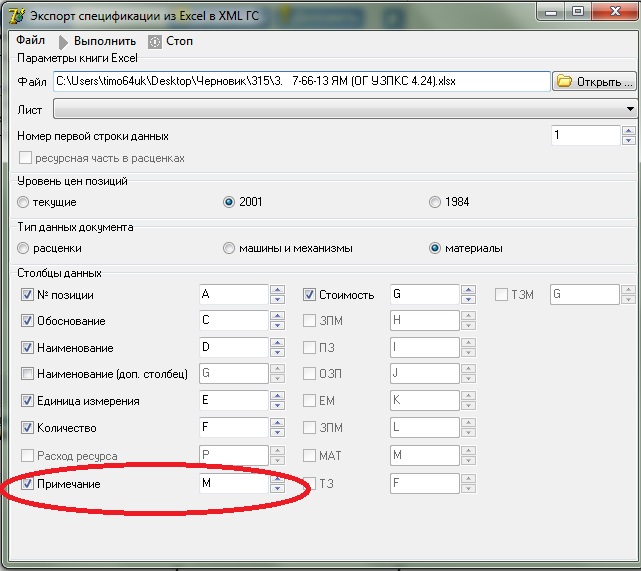Choose машины и механизмы document type
641x571 pixels.
pos(229,248)
